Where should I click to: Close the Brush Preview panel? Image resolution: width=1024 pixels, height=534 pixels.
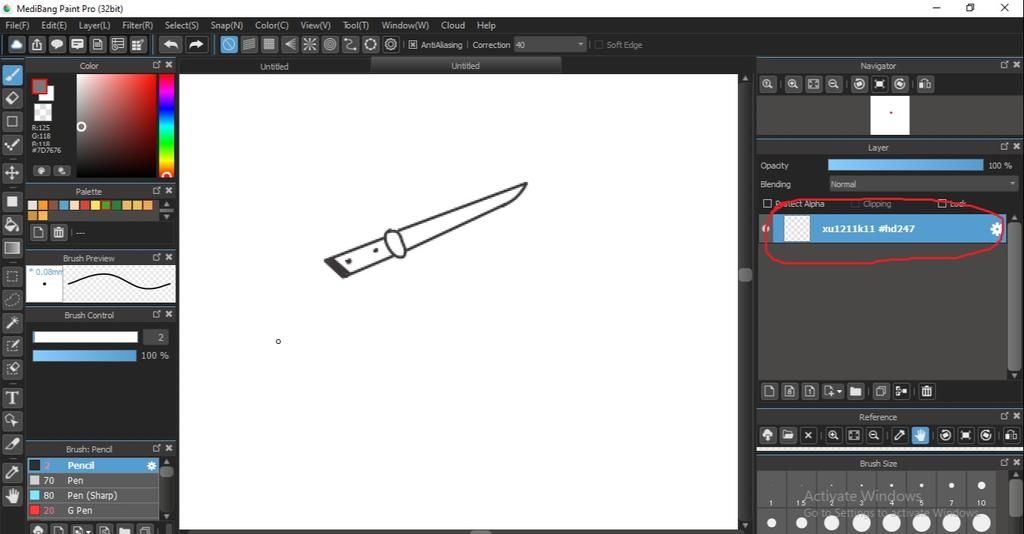coord(169,257)
